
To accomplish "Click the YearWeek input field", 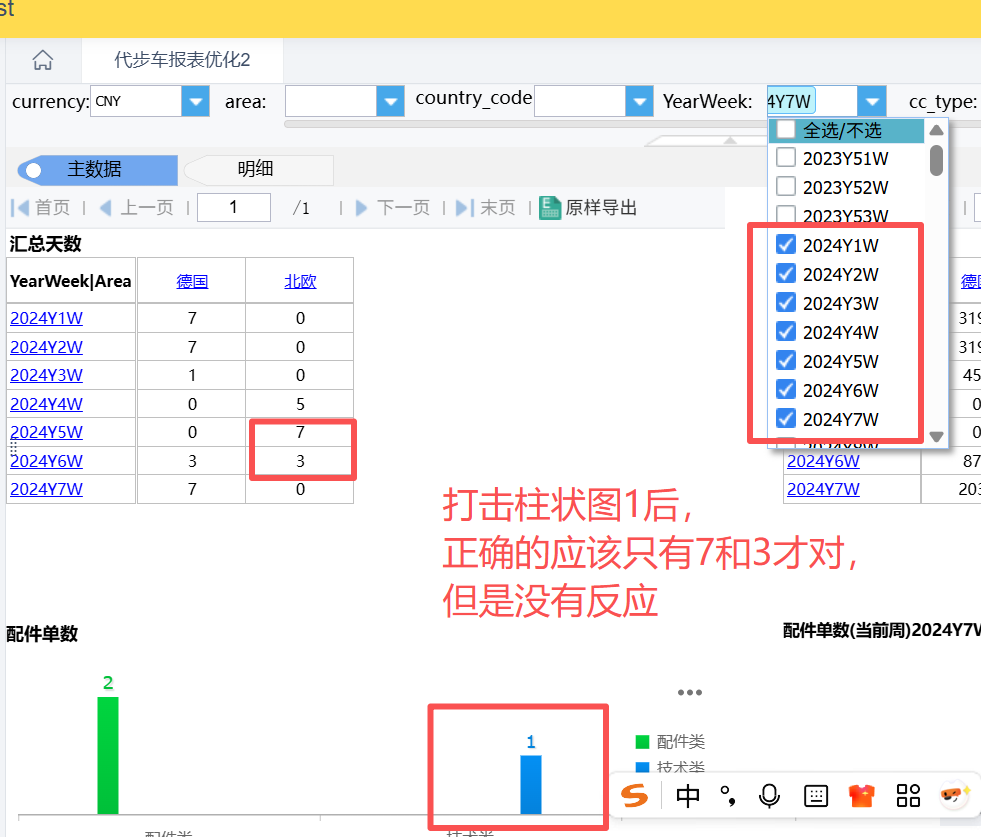I will pos(812,101).
